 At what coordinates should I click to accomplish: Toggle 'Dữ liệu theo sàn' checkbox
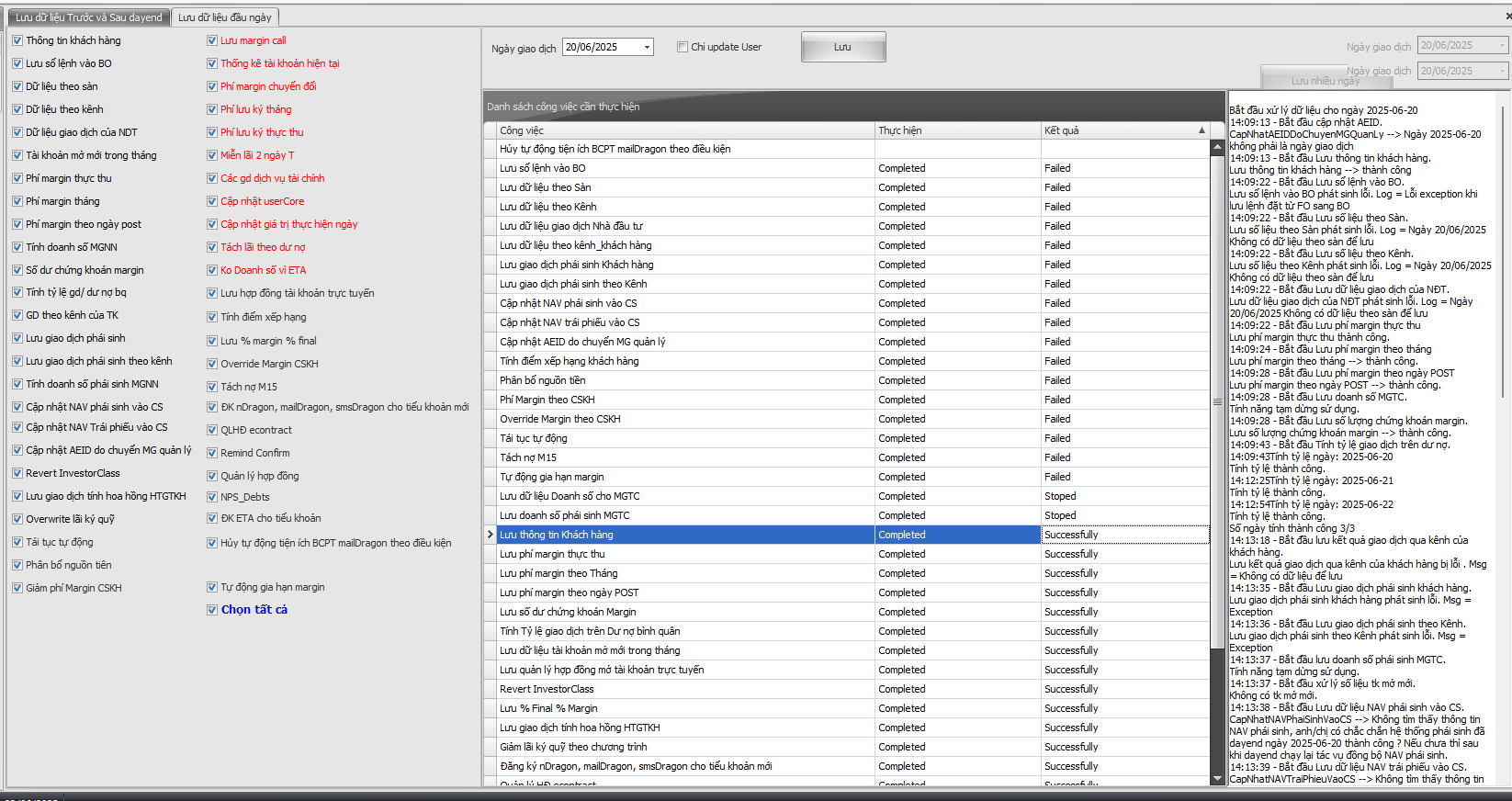(x=17, y=86)
